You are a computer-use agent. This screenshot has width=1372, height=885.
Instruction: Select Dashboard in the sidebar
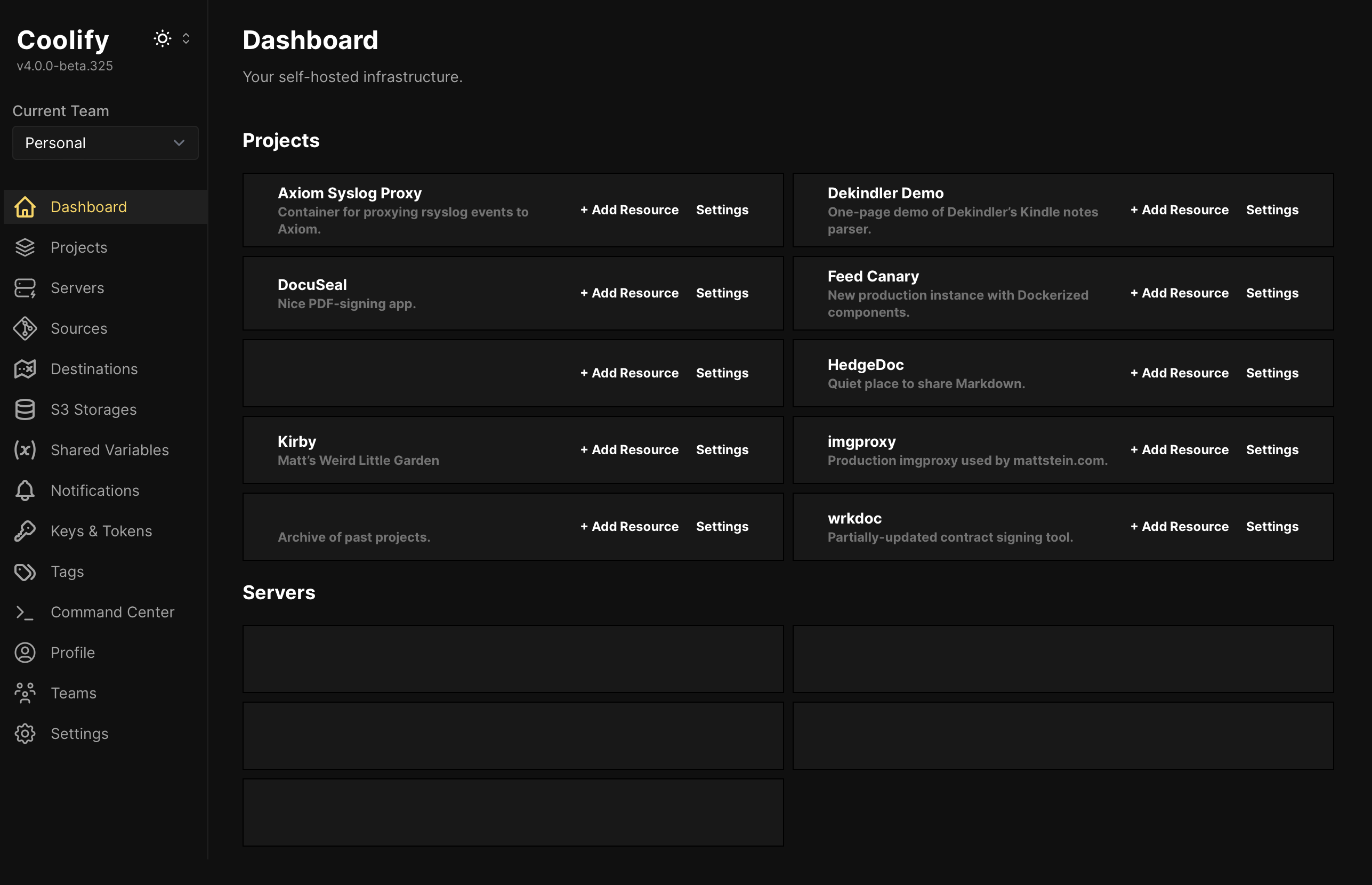(x=88, y=206)
